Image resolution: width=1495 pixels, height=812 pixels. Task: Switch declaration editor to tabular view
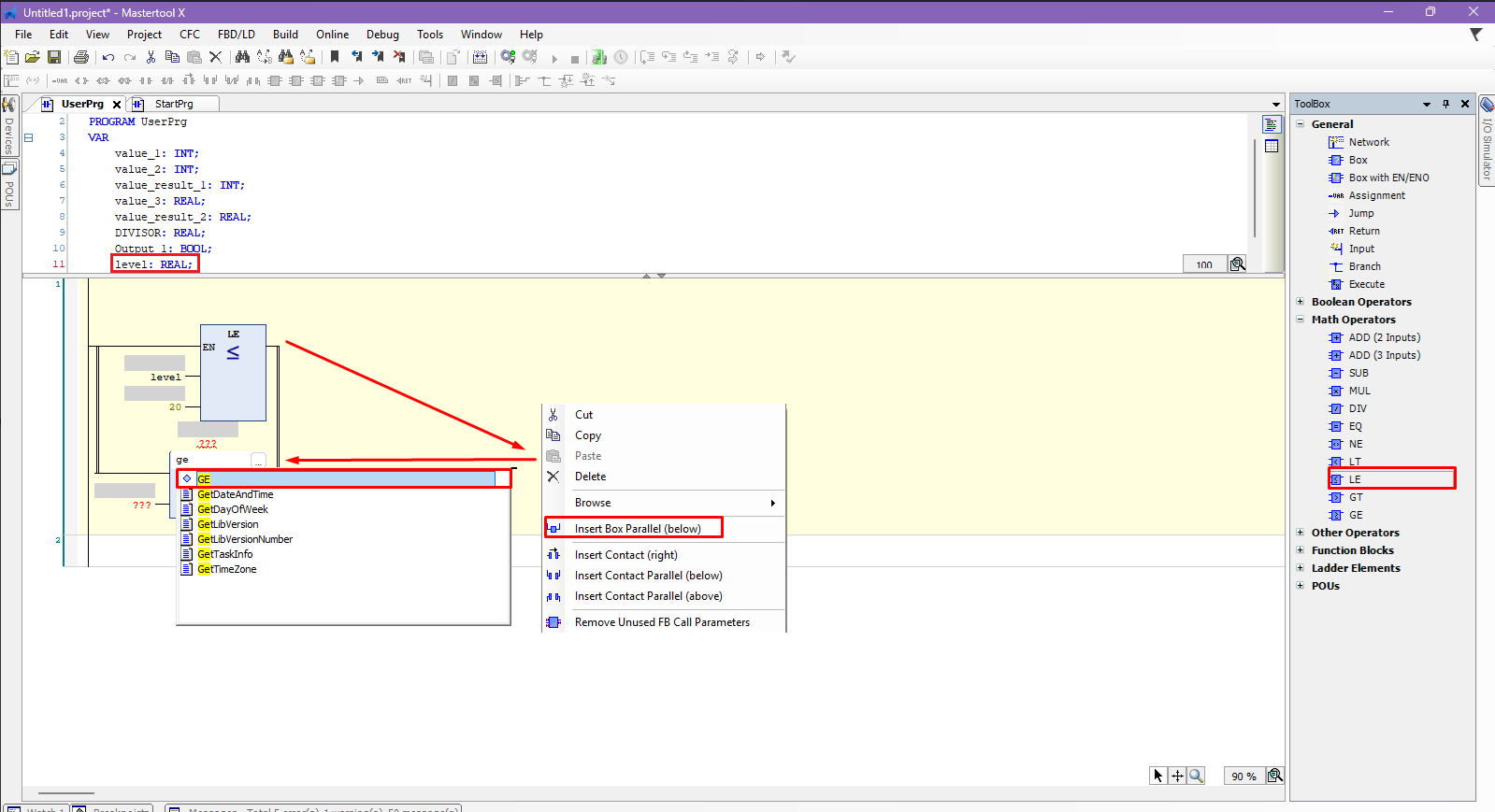(x=1272, y=146)
